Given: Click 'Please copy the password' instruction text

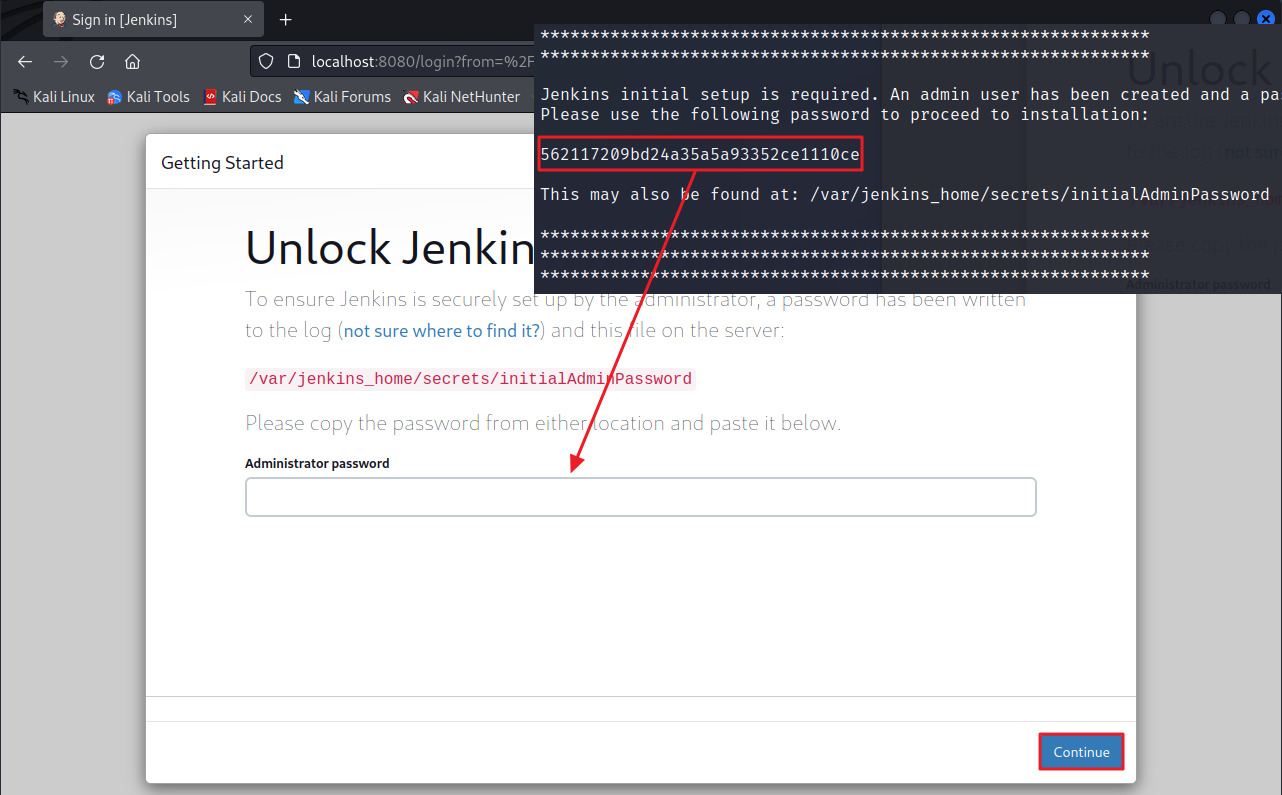Looking at the screenshot, I should coord(543,423).
